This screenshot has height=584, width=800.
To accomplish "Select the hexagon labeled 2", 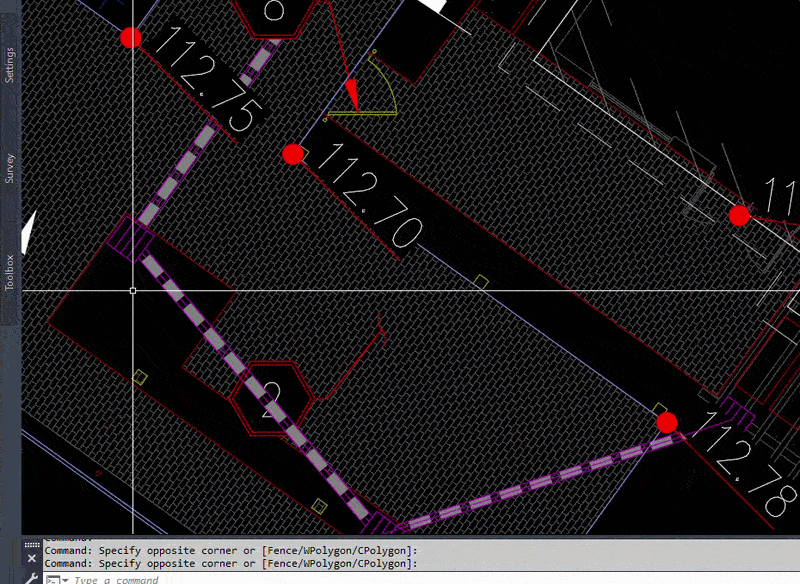I will (271, 398).
